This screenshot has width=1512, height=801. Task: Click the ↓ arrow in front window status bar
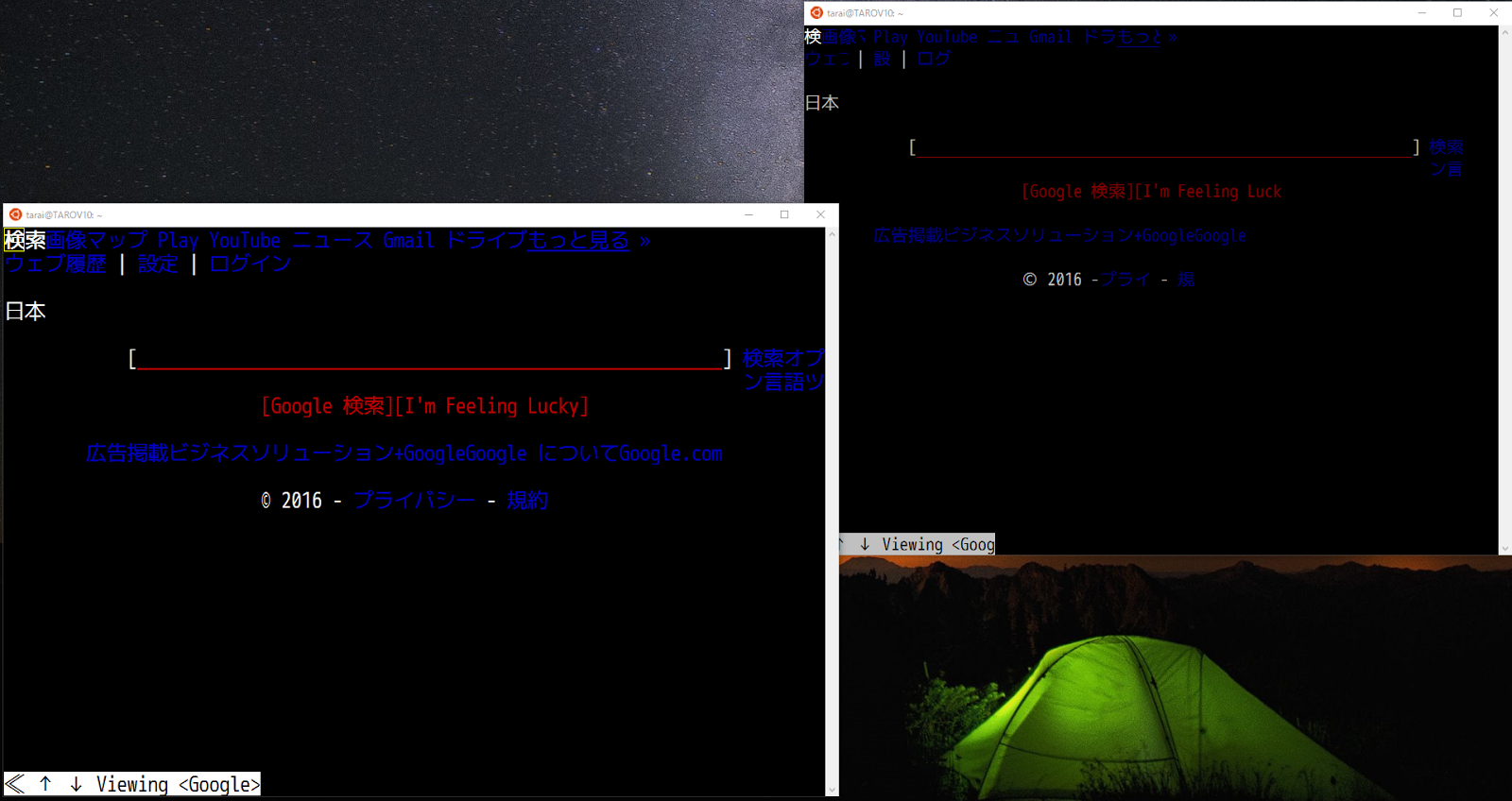click(x=77, y=784)
